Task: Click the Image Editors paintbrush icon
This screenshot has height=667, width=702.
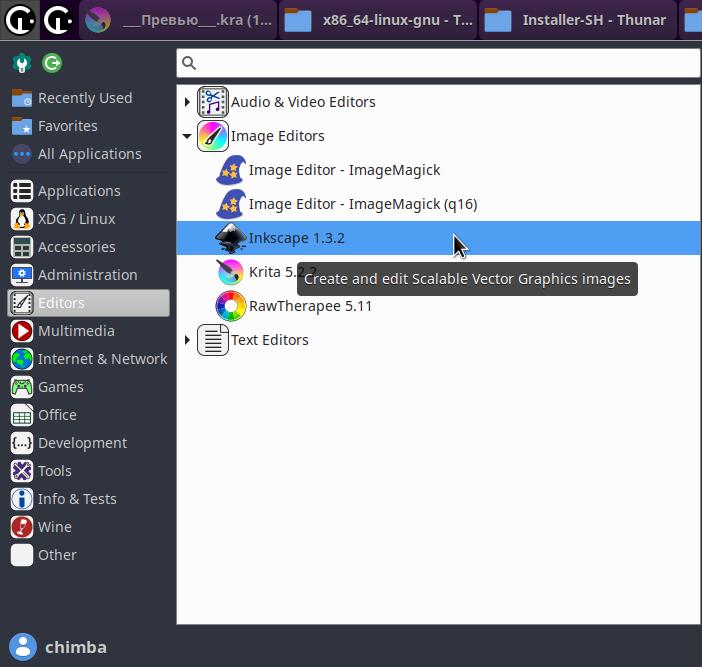Action: click(213, 136)
